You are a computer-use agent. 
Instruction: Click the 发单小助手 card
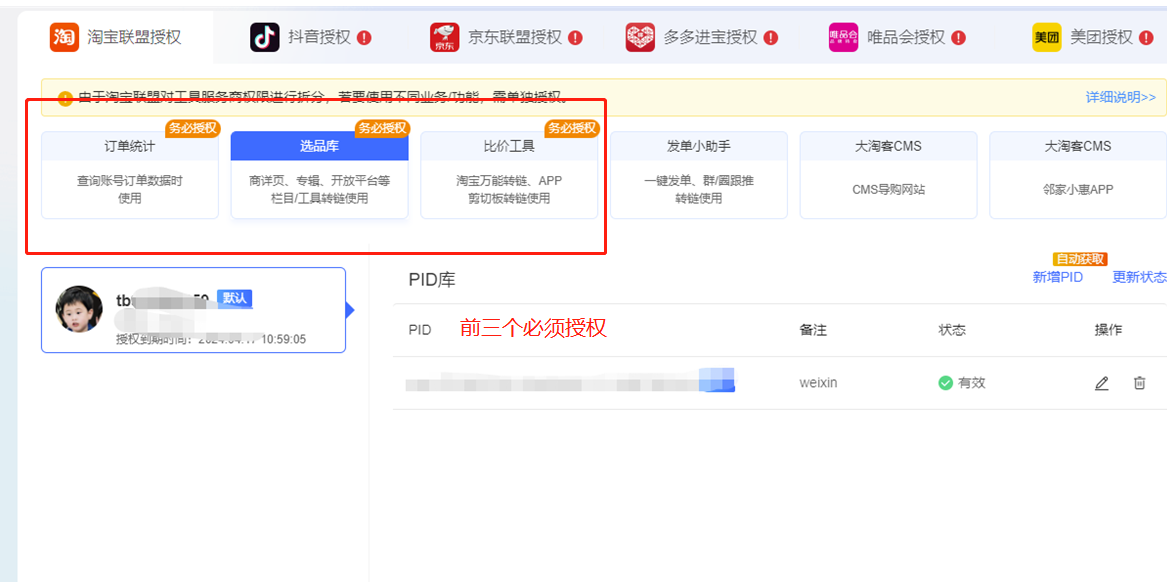click(699, 175)
